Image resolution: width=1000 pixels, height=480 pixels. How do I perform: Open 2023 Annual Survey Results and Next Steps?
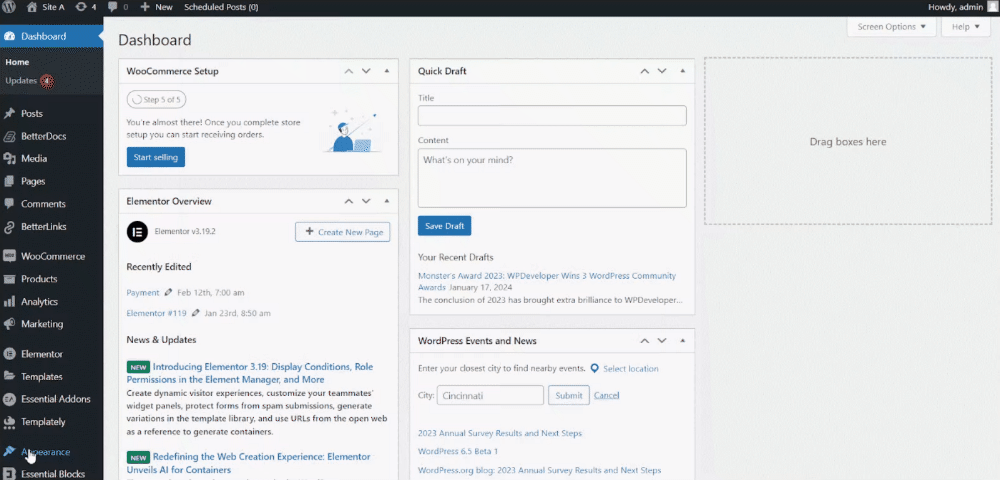(499, 433)
